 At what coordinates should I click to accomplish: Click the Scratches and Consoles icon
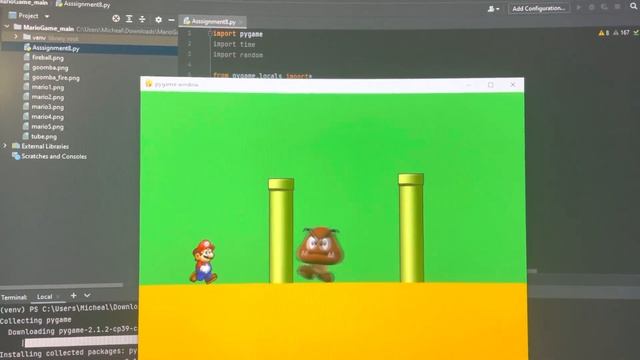pos(16,156)
